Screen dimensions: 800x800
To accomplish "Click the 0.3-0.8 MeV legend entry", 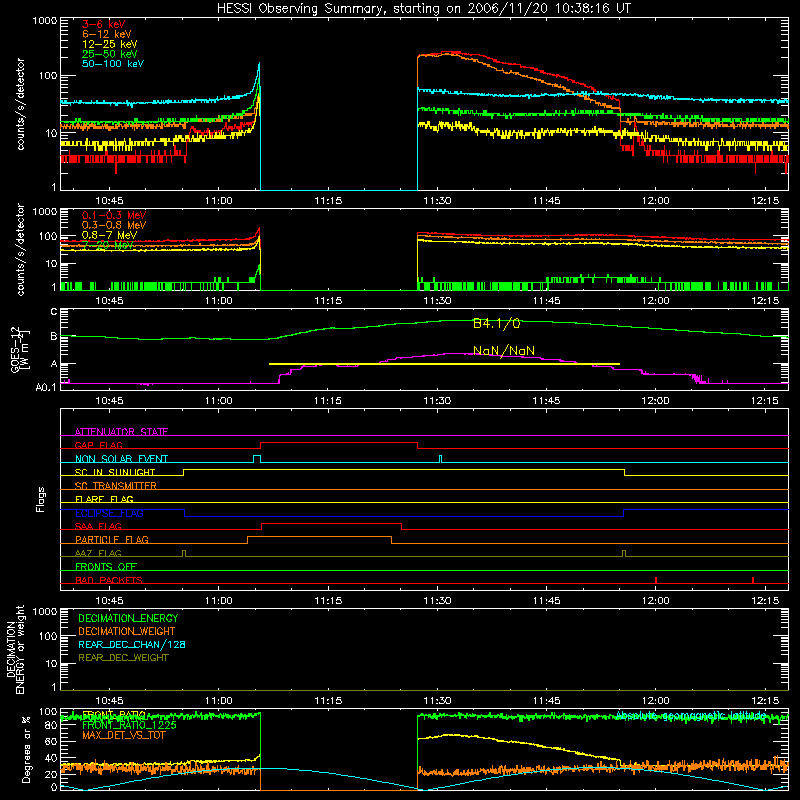I will pos(114,225).
